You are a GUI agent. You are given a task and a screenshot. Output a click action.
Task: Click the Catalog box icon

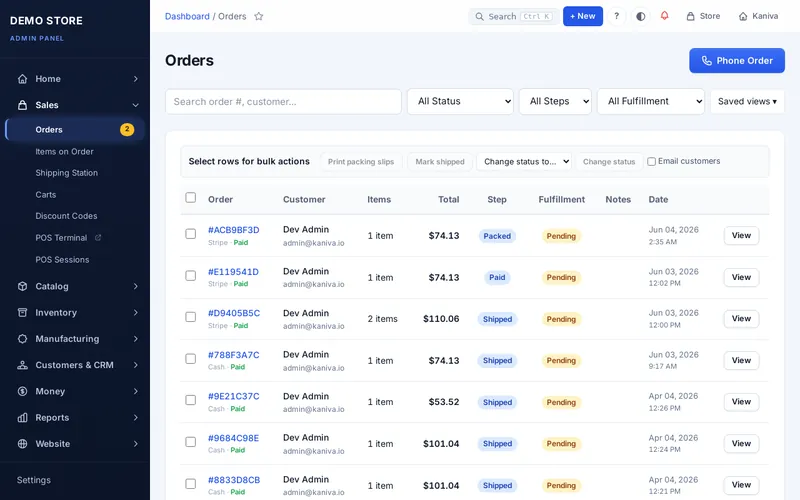(22, 286)
